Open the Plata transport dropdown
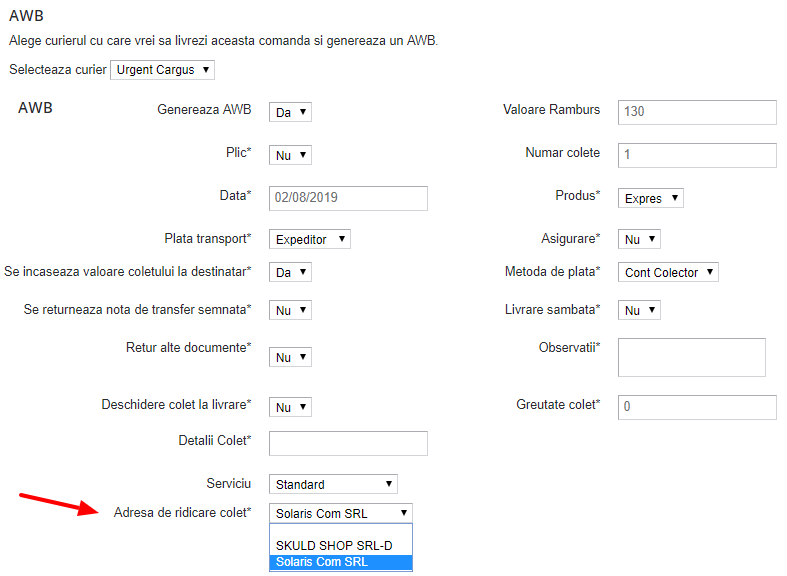The height and width of the screenshot is (576, 787). [x=310, y=240]
